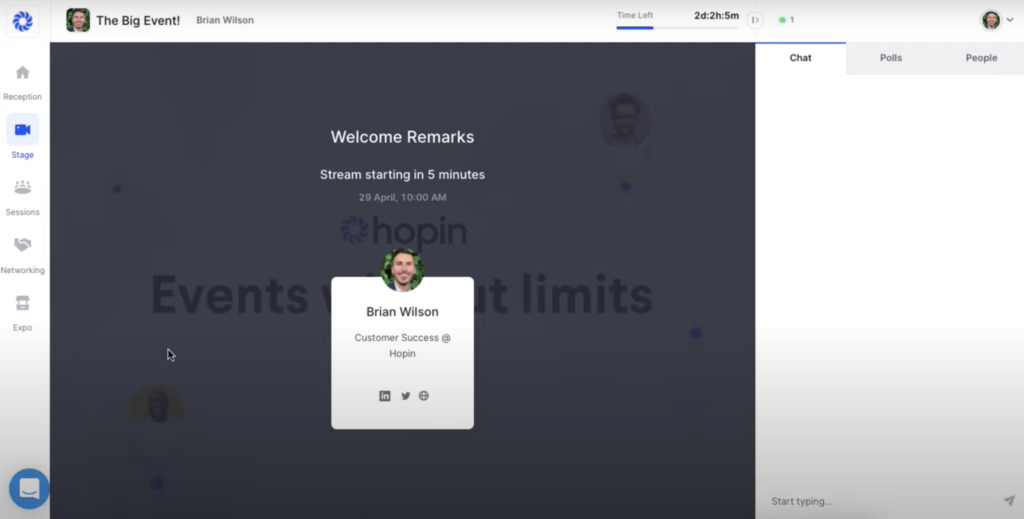Image resolution: width=1024 pixels, height=519 pixels.
Task: Open the Expo booth section
Action: click(22, 313)
